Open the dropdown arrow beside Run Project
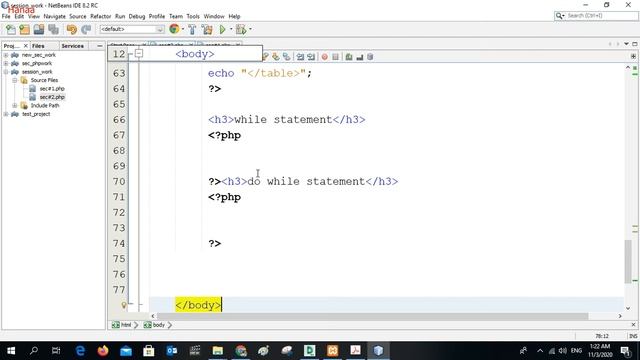Image resolution: width=640 pixels, height=360 pixels. click(x=231, y=29)
